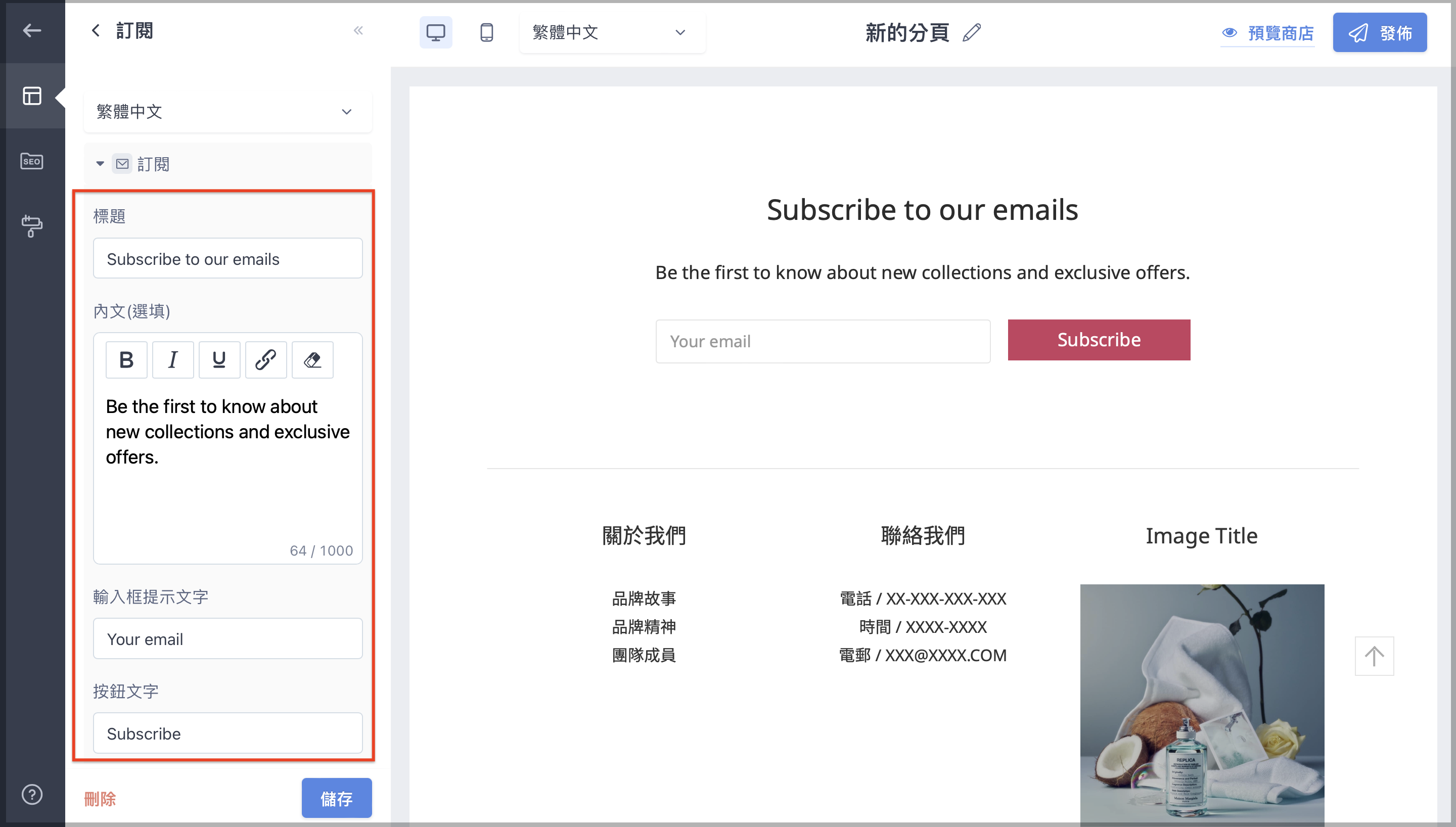Insert a link with the chain icon
The image size is (1456, 827).
266,359
